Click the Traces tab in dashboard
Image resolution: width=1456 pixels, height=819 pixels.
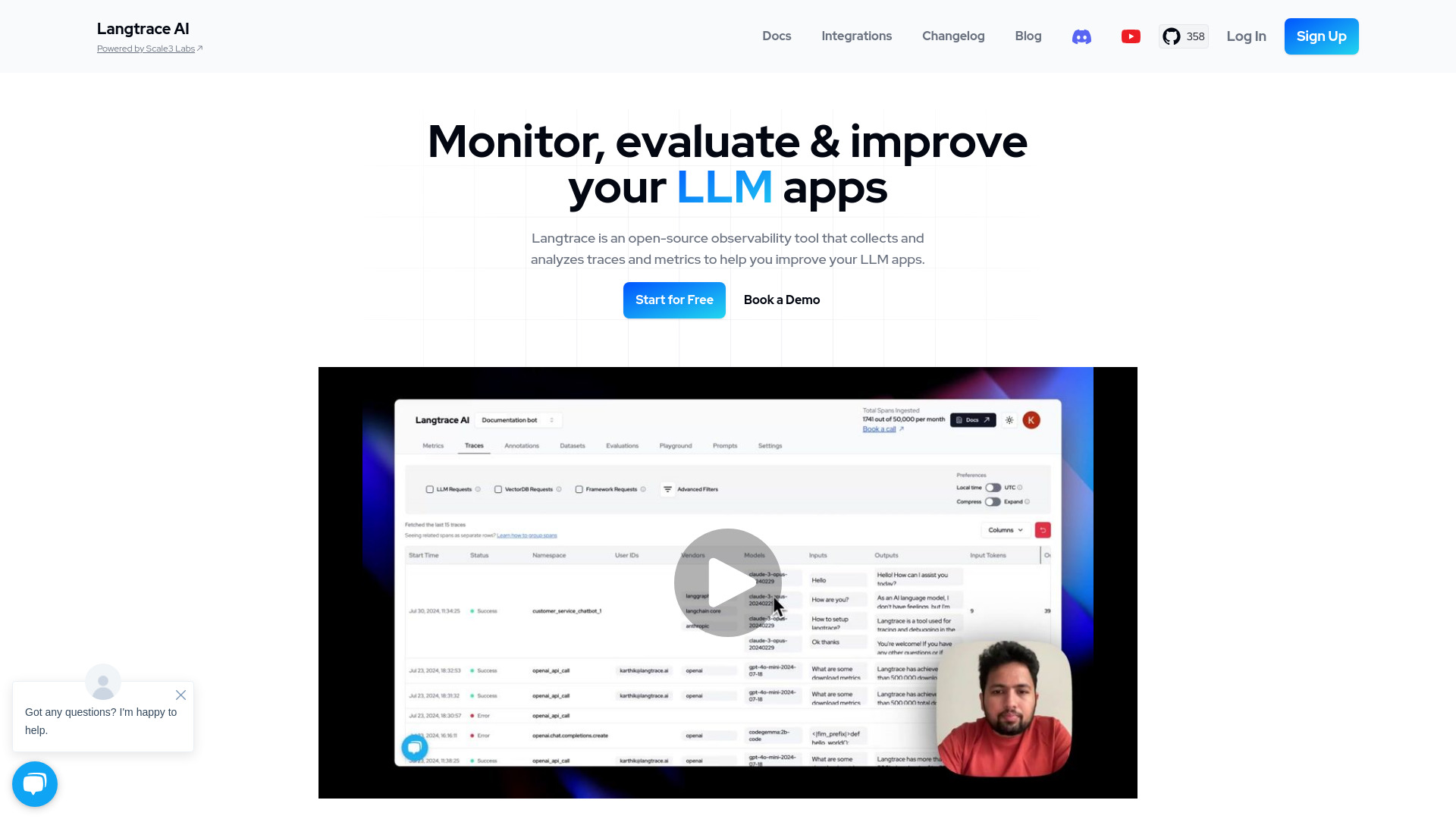(474, 446)
